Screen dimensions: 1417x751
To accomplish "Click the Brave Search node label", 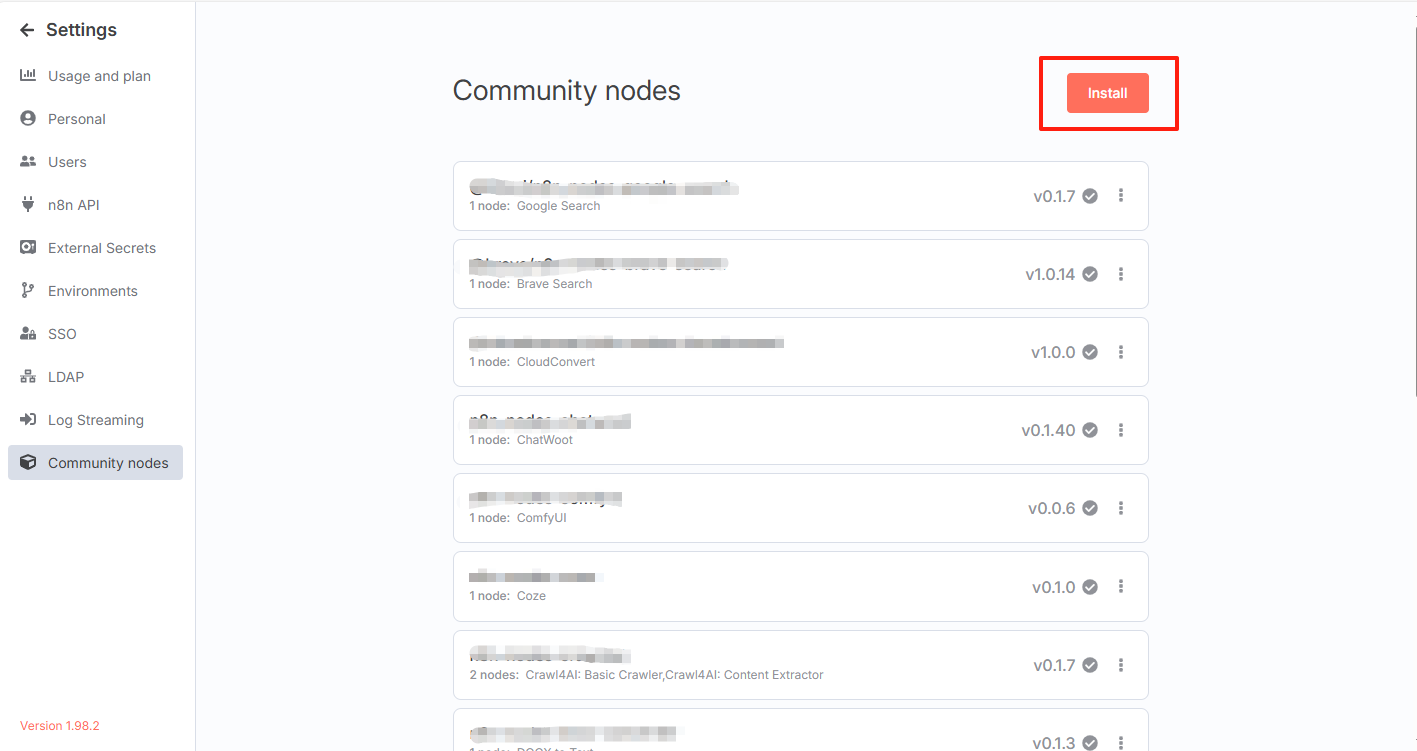I will tap(554, 284).
